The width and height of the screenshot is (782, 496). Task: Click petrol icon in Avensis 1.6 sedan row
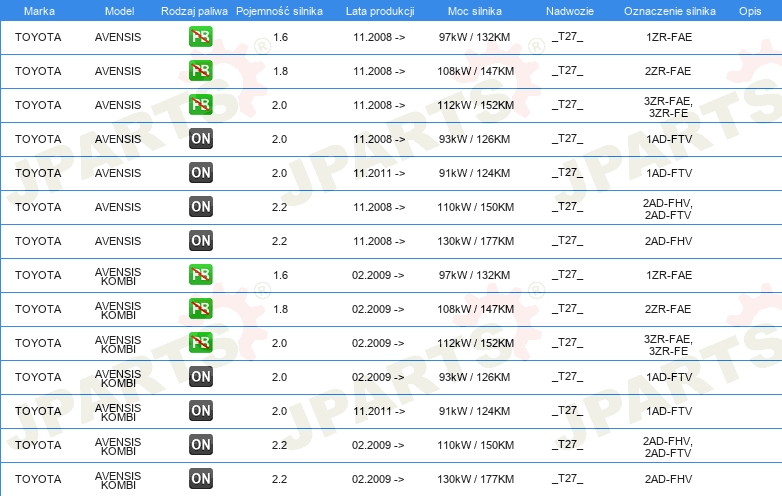click(x=200, y=37)
